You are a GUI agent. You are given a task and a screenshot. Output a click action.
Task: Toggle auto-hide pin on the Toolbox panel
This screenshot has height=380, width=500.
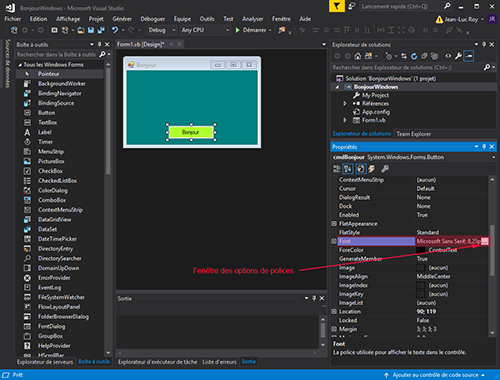coord(99,44)
